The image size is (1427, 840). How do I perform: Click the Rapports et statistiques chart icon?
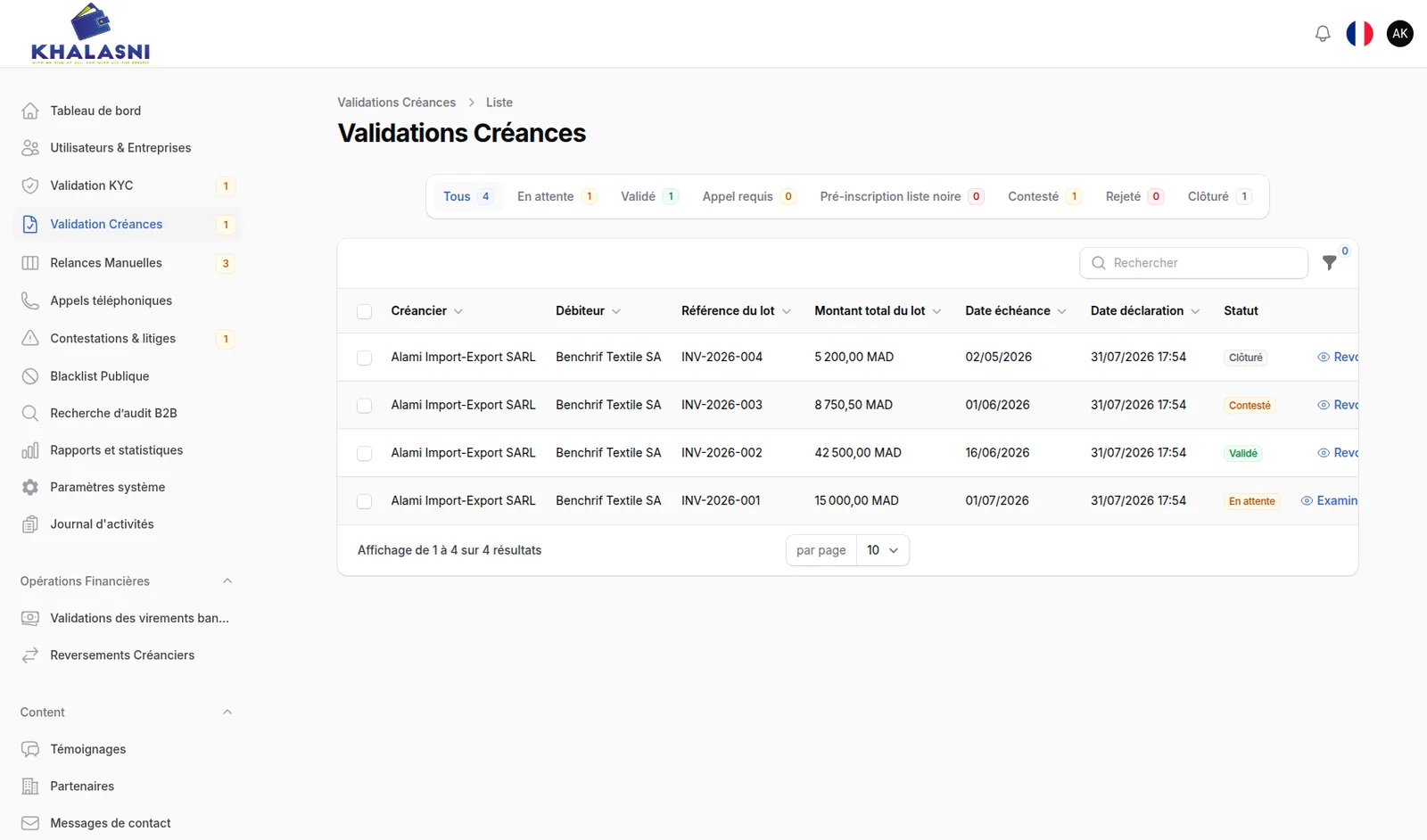(30, 450)
